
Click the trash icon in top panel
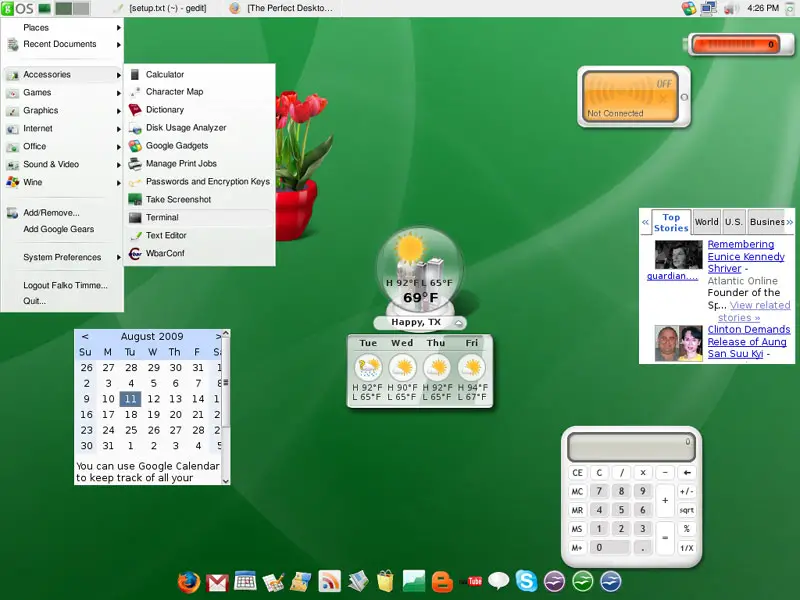tap(791, 8)
